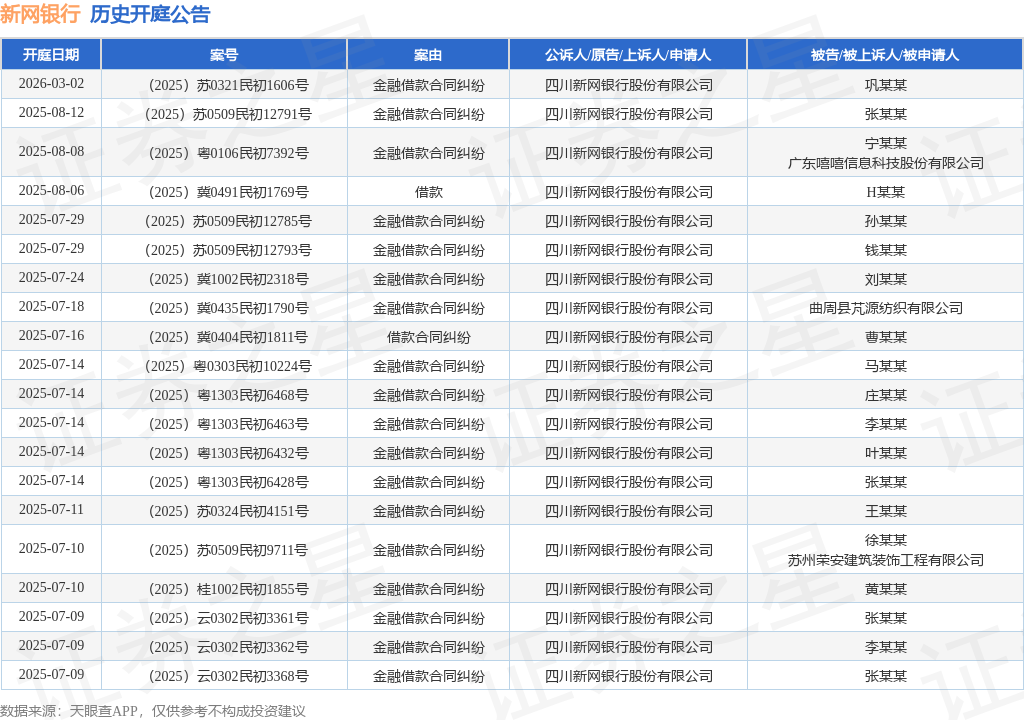Image resolution: width=1024 pixels, height=720 pixels.
Task: Select case number 苏0509民初9711号
Action: (x=229, y=550)
